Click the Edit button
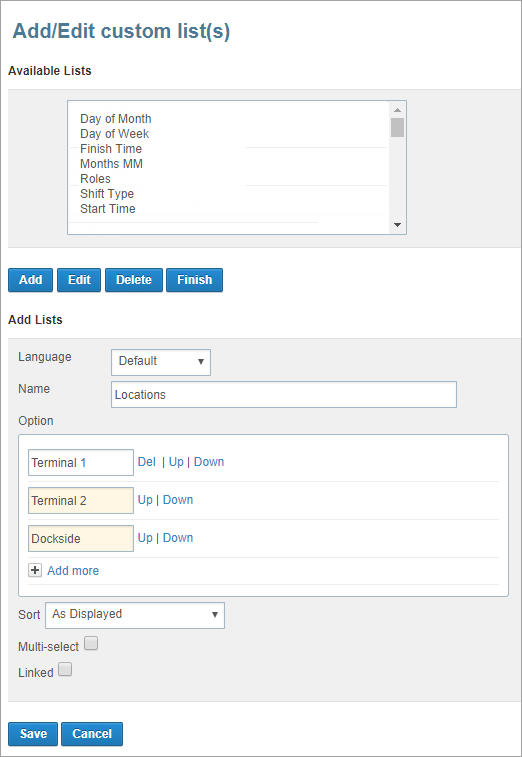Viewport: 522px width, 757px height. pos(79,280)
